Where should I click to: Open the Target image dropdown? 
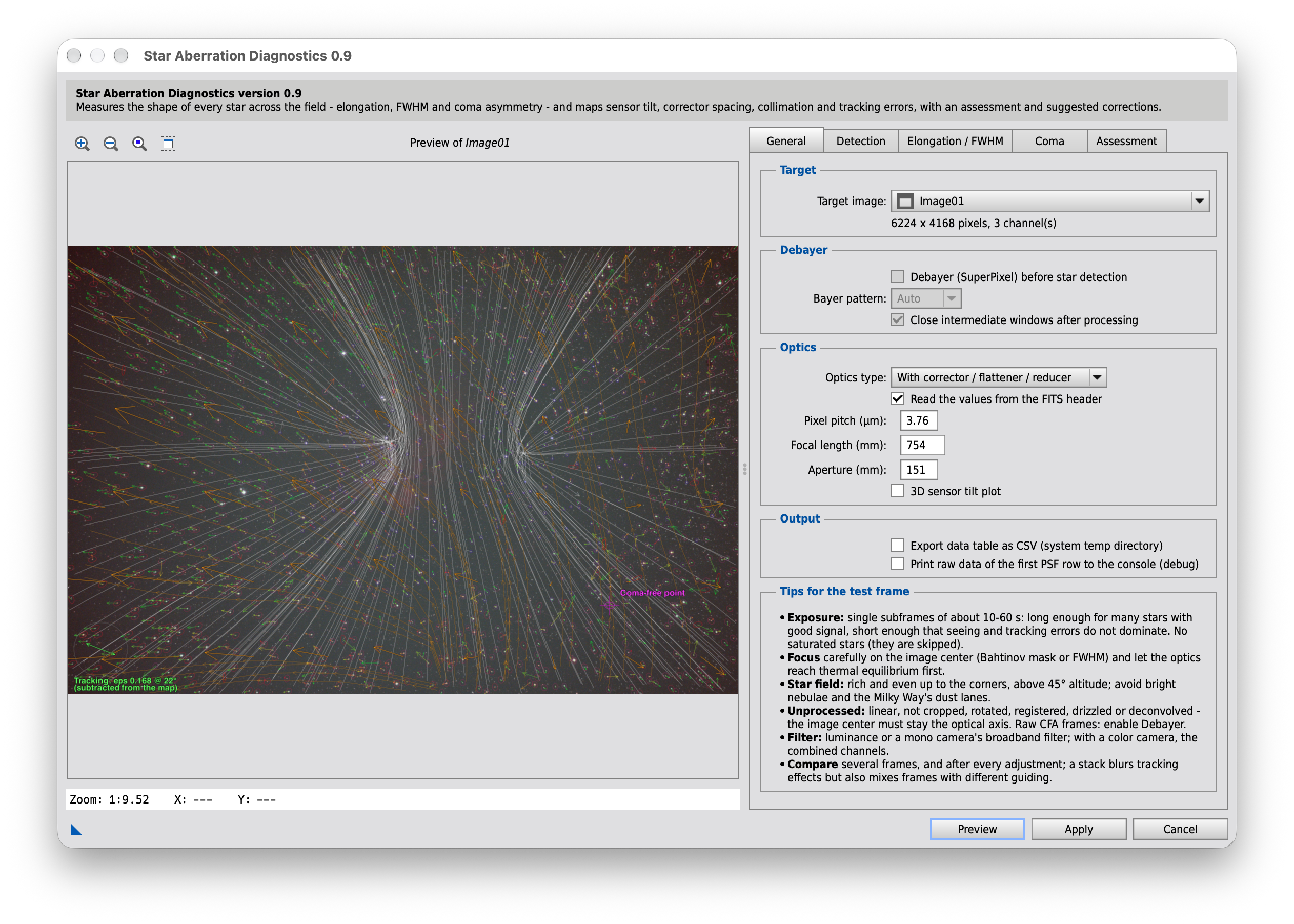click(x=1050, y=201)
